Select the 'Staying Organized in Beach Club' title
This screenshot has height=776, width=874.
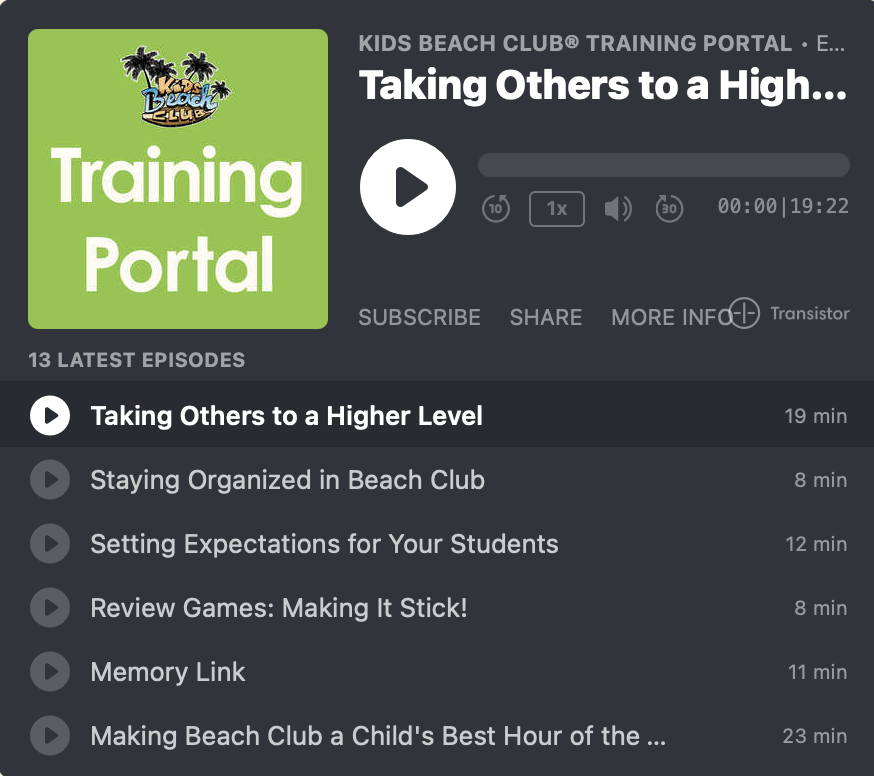pos(288,480)
